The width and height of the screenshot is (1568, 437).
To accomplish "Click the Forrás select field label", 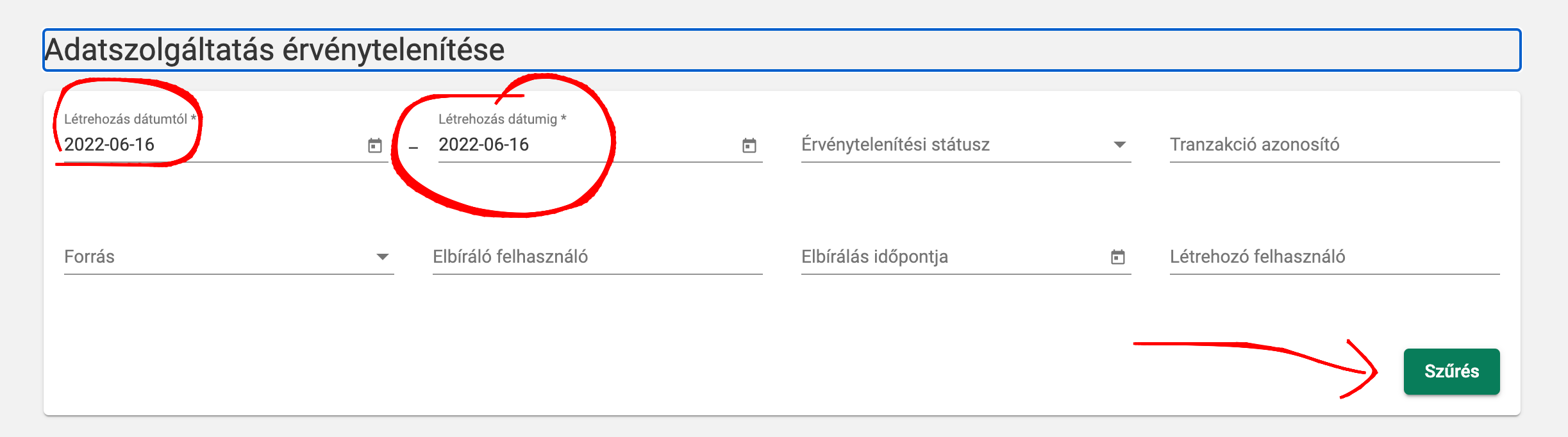I will point(89,257).
